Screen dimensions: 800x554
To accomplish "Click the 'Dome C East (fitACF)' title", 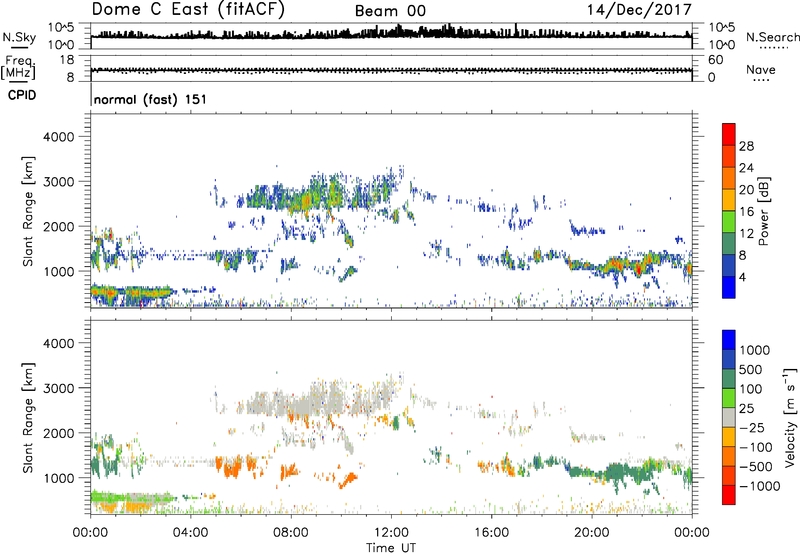I will (188, 9).
